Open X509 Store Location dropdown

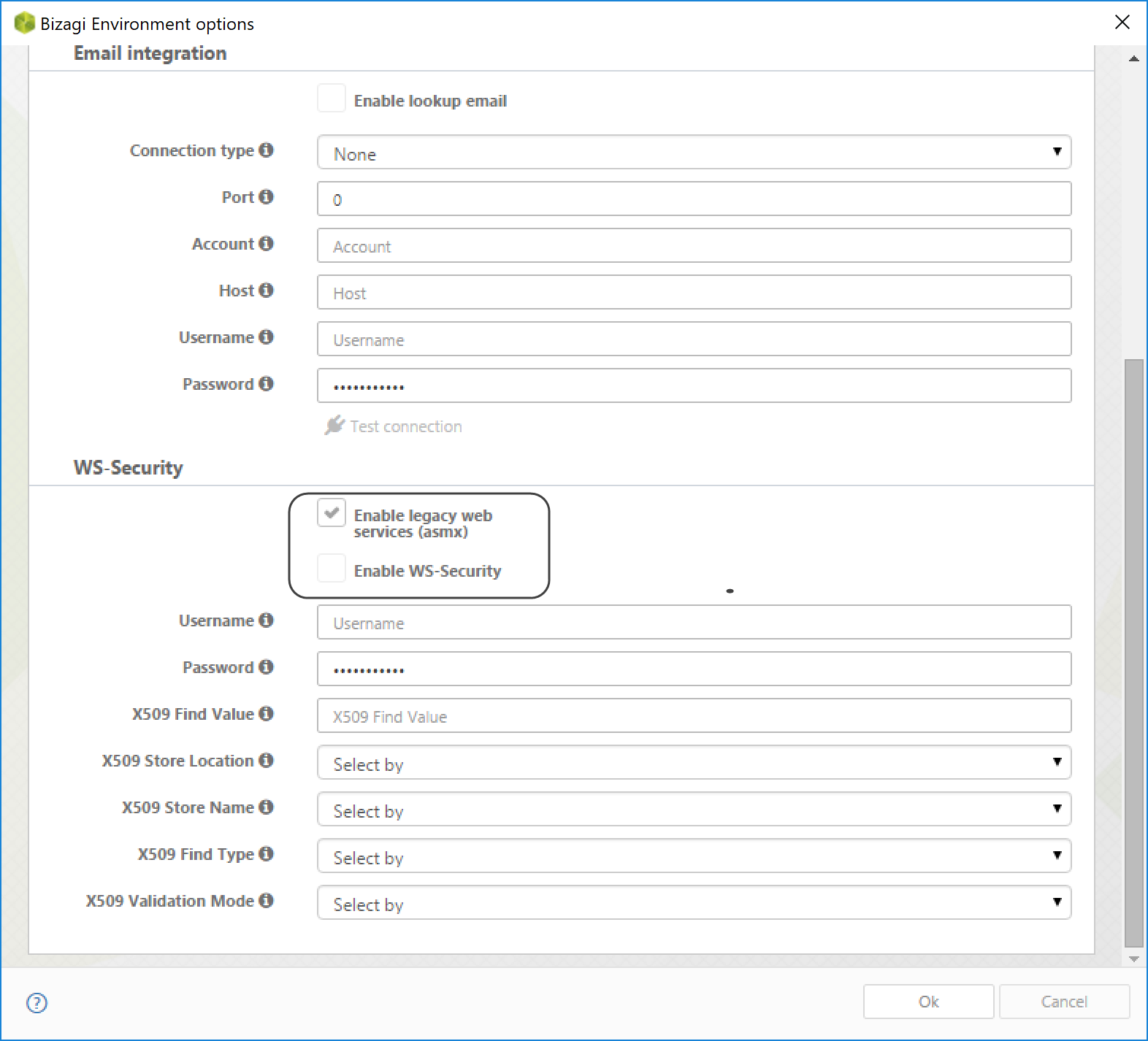tap(694, 762)
